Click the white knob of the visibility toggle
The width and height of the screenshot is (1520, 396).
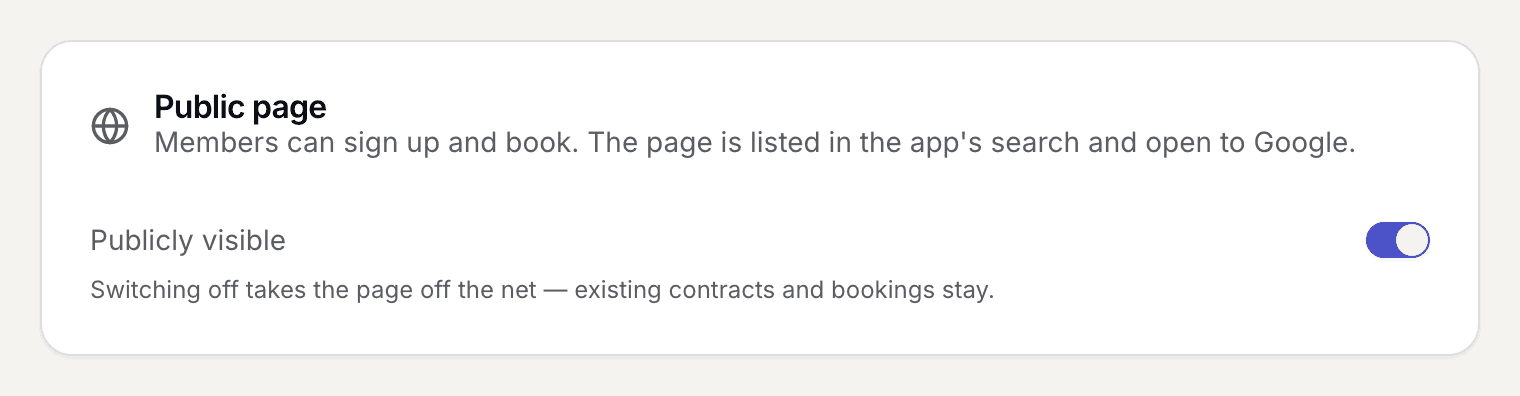(x=1411, y=240)
